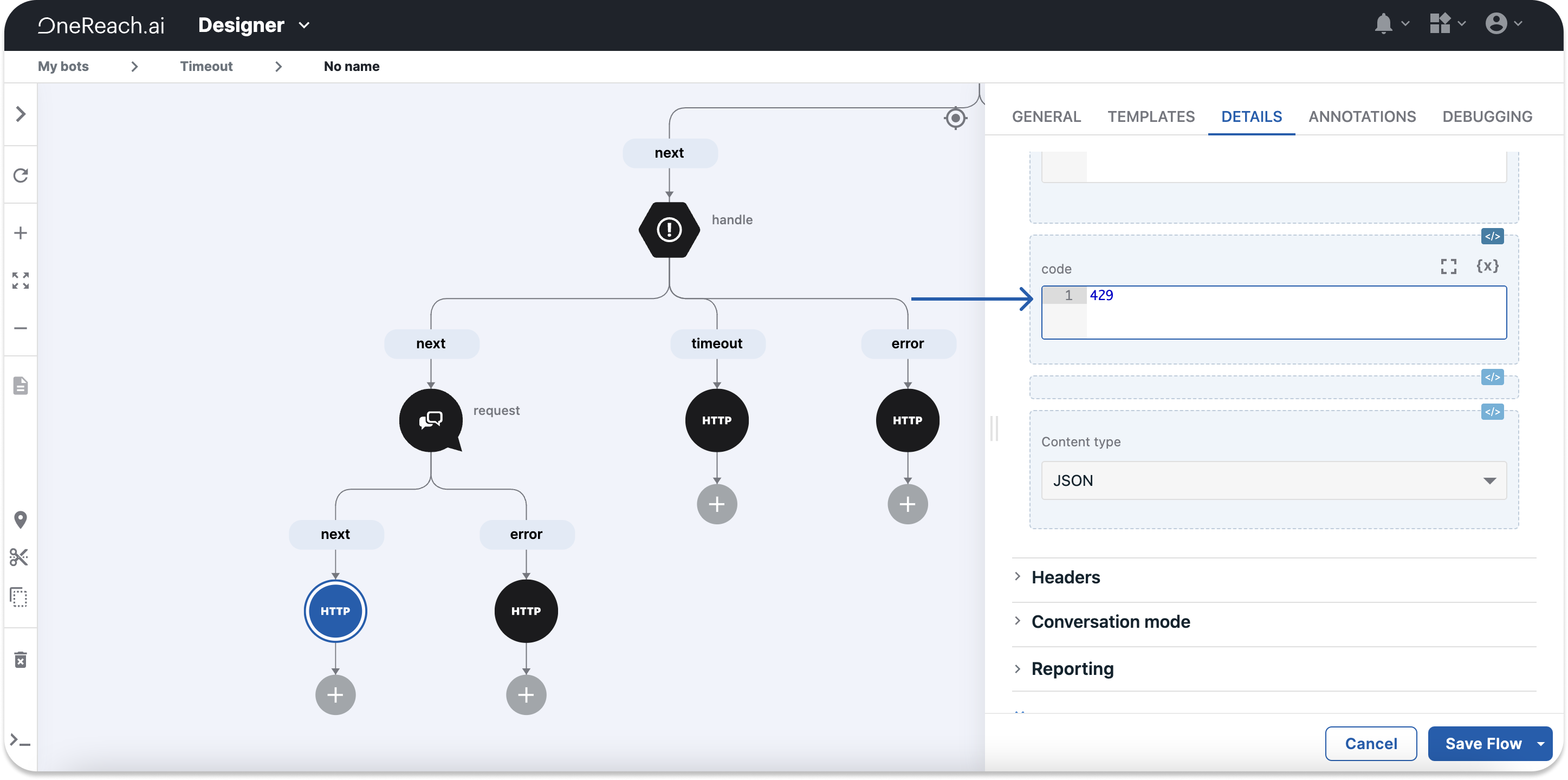Click the scissors cut tool icon
Screen dimensions: 1568x780
(20, 557)
